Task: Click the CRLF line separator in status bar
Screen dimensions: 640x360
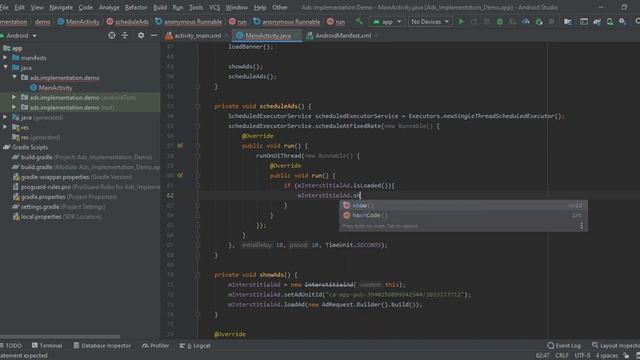Action: coord(562,356)
